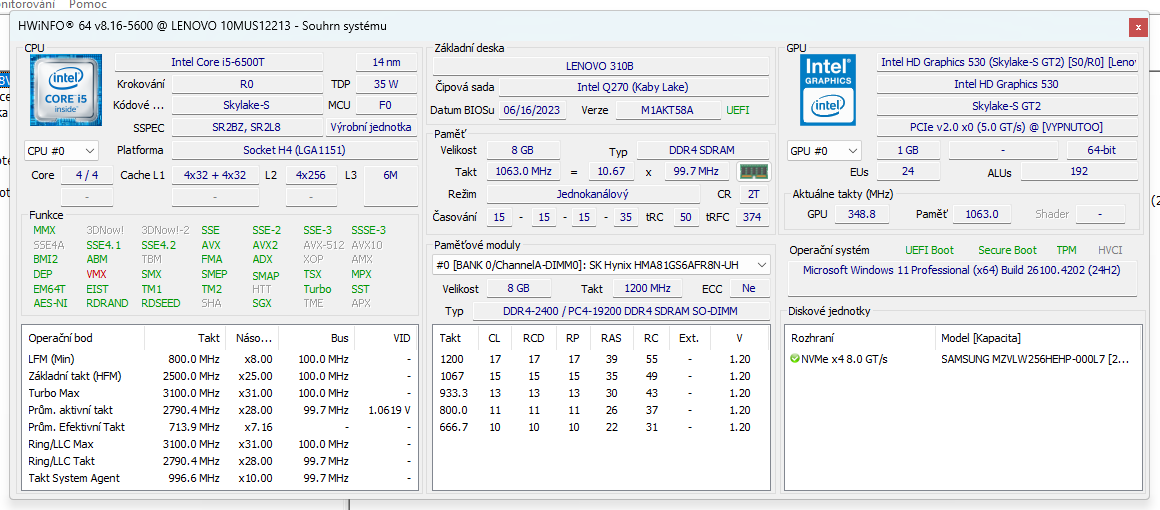Click the MCU value F0

[x=385, y=105]
